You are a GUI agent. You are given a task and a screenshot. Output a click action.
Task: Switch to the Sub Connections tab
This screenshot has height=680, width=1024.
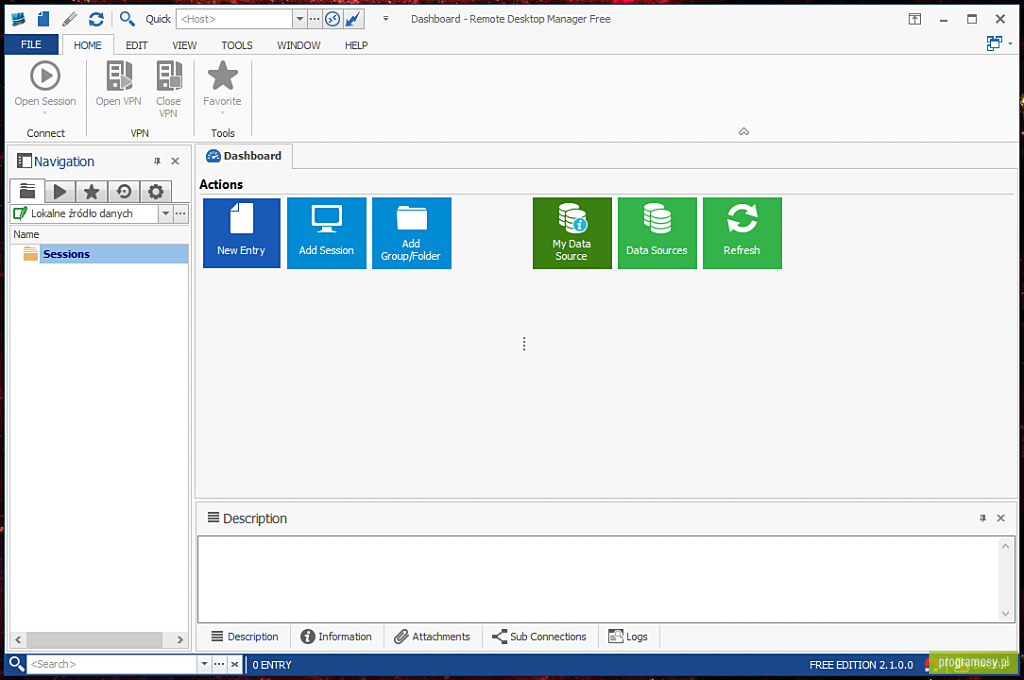click(x=539, y=636)
